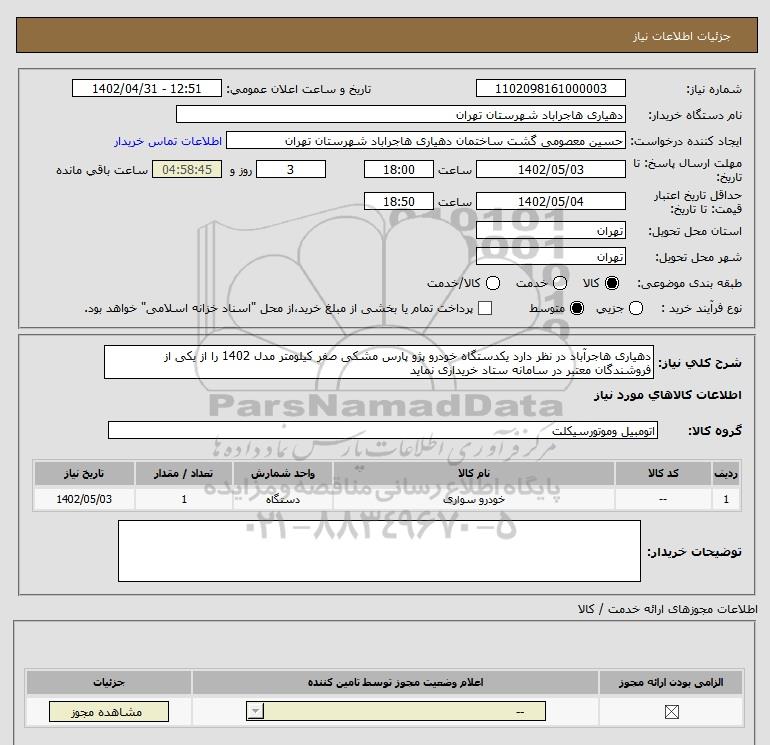Click the توضیحات خریدار text area

(379, 551)
